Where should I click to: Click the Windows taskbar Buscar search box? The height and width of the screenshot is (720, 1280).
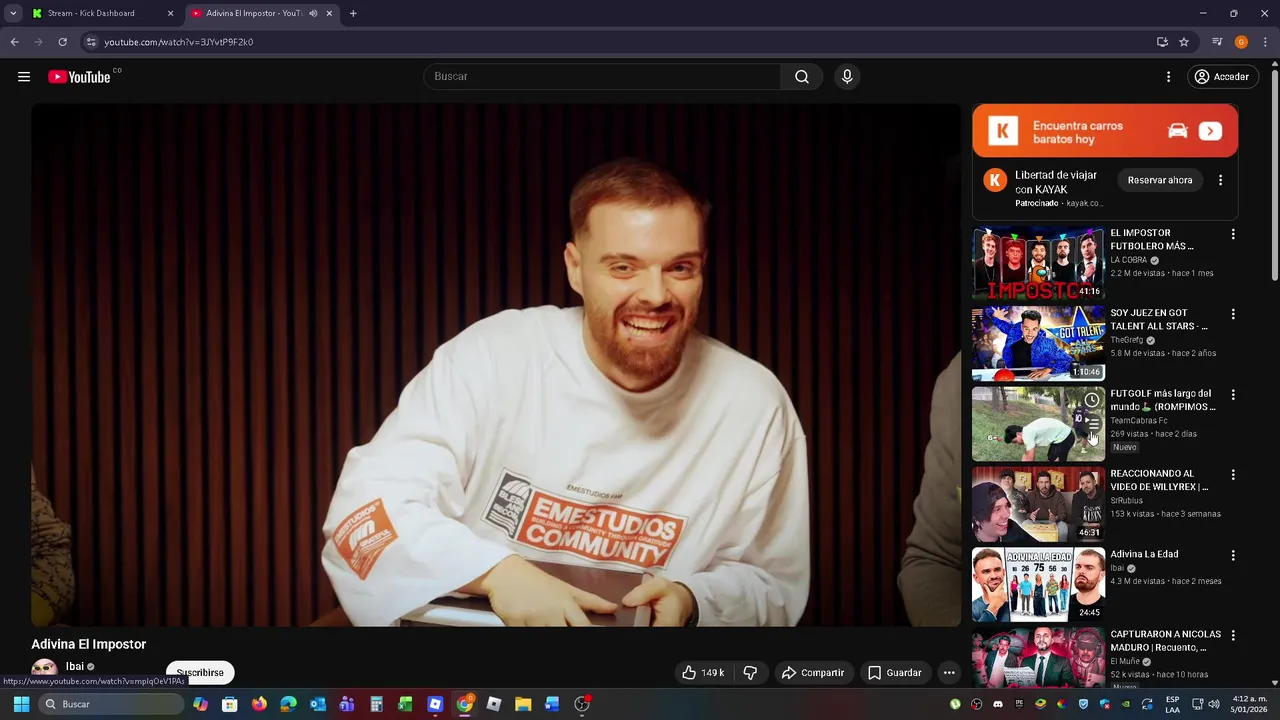point(111,704)
